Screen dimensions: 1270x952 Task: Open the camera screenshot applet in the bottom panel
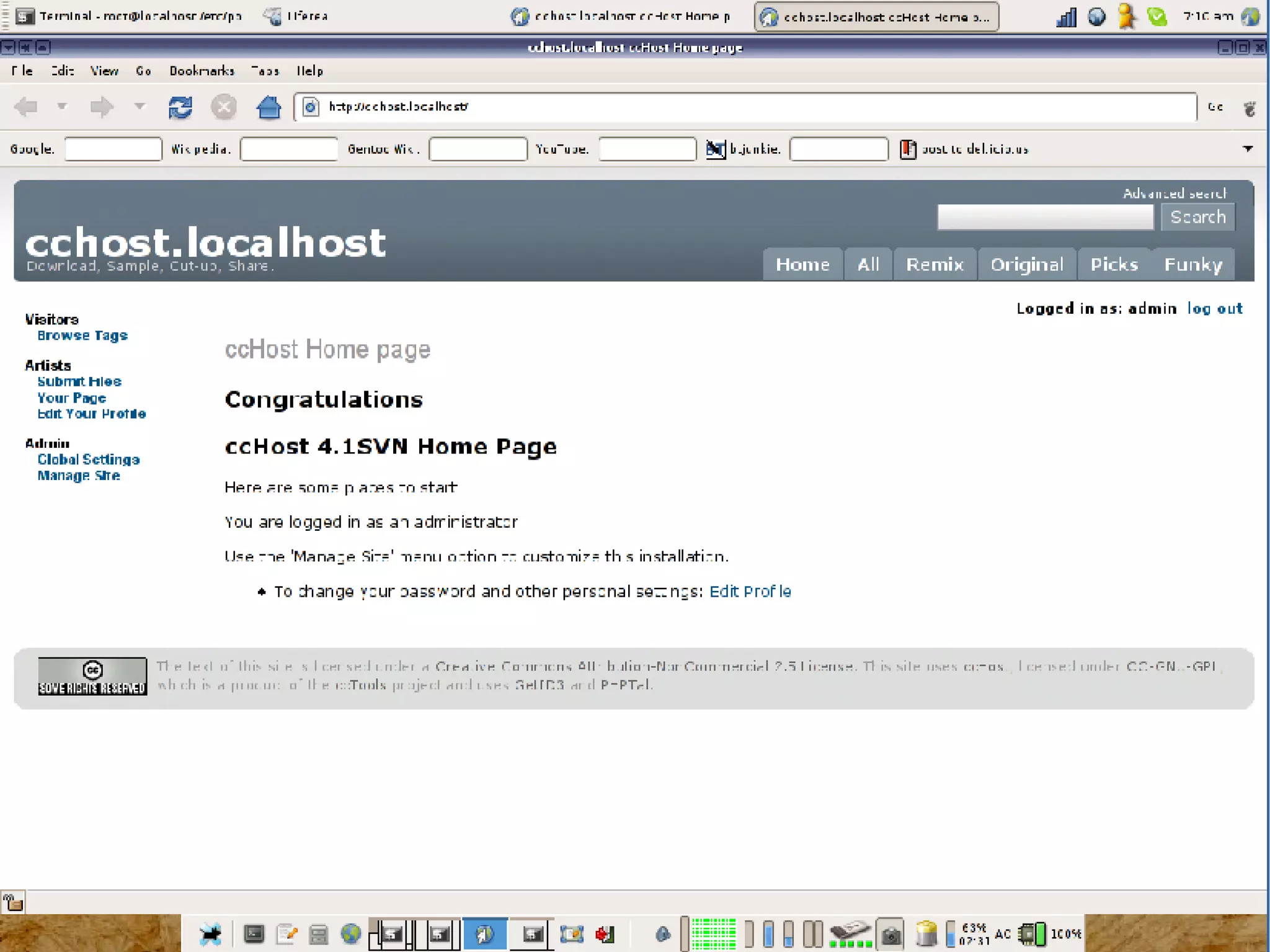pyautogui.click(x=891, y=933)
